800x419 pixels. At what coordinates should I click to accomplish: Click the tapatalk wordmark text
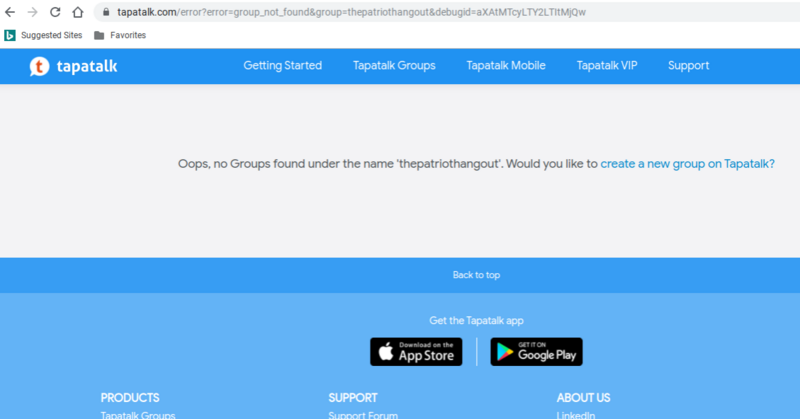pos(87,66)
